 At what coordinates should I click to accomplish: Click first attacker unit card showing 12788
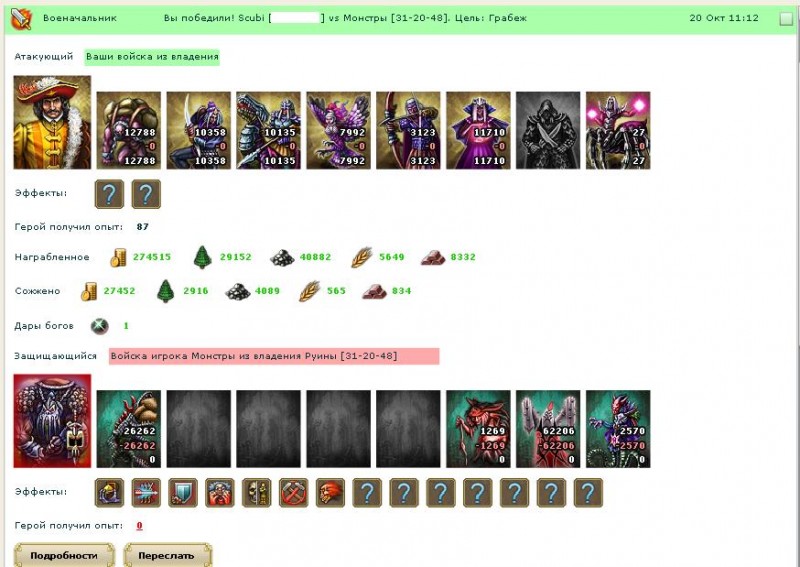129,130
